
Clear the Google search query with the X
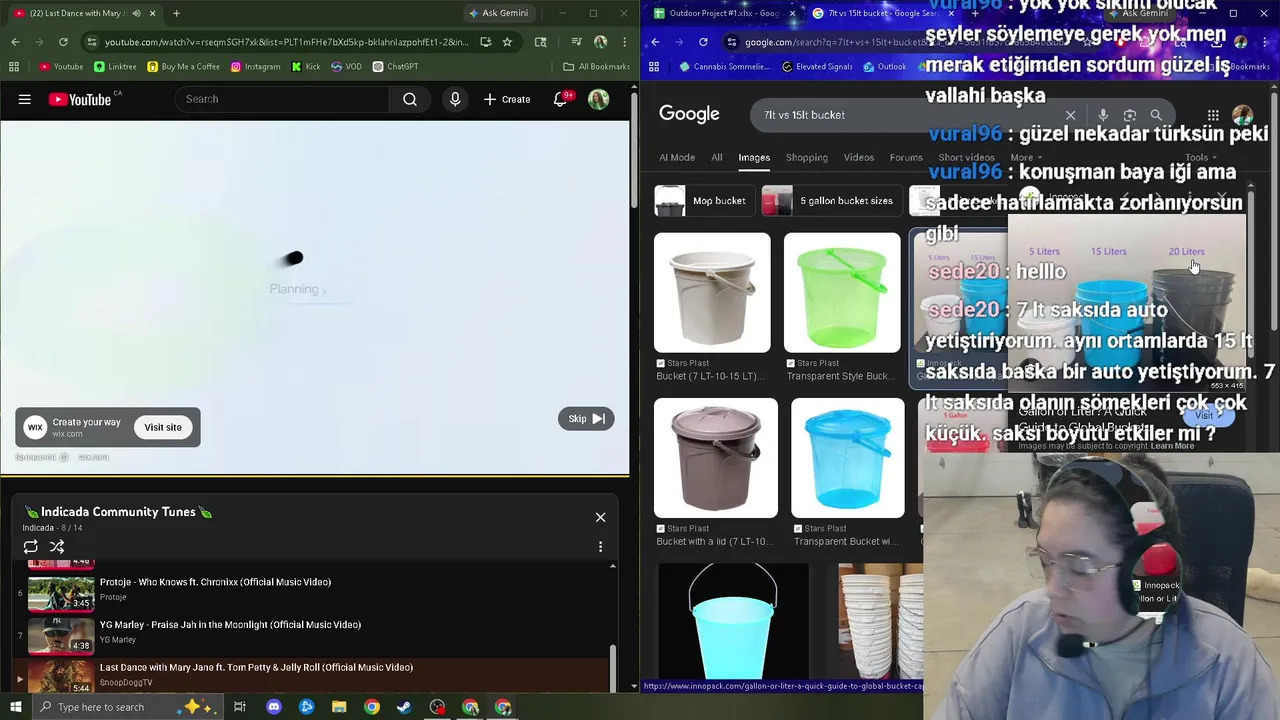1070,115
